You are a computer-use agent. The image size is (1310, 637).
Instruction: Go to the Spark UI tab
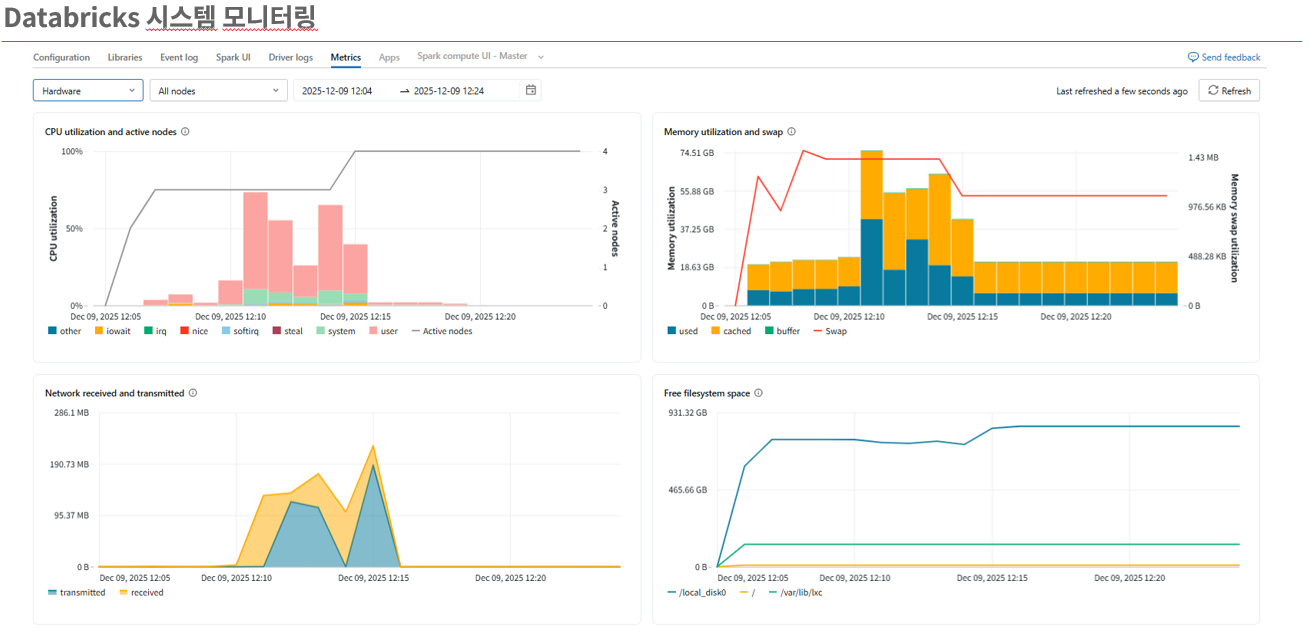tap(233, 58)
